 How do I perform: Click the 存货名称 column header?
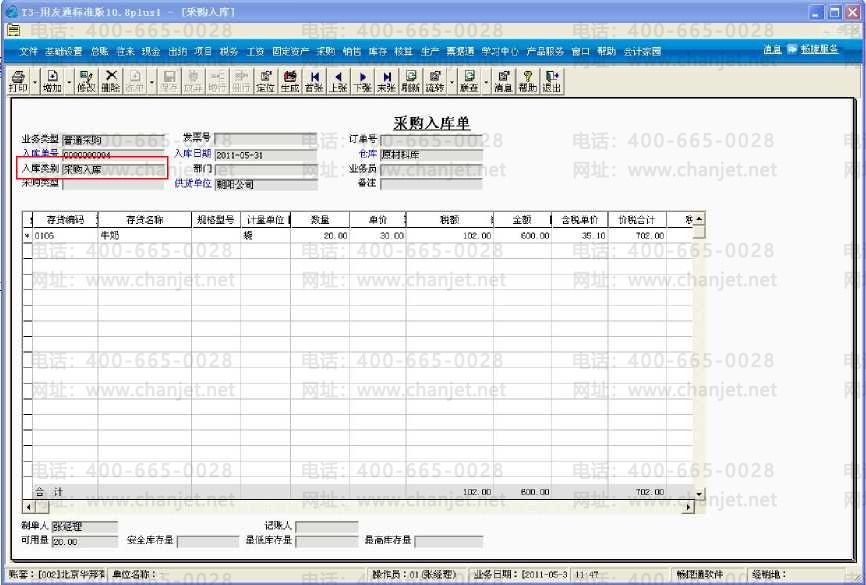145,220
